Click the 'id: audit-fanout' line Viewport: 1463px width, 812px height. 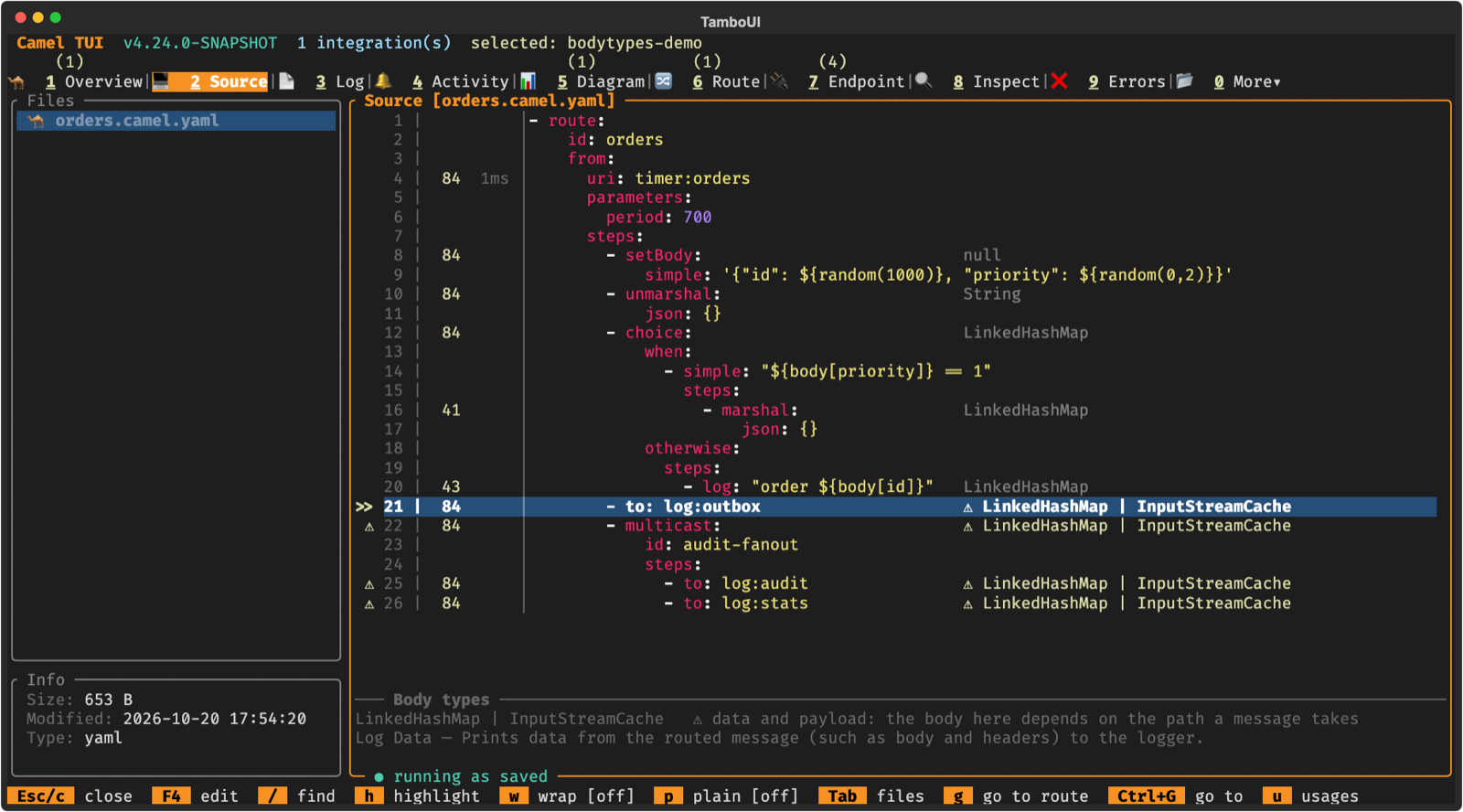pos(721,545)
